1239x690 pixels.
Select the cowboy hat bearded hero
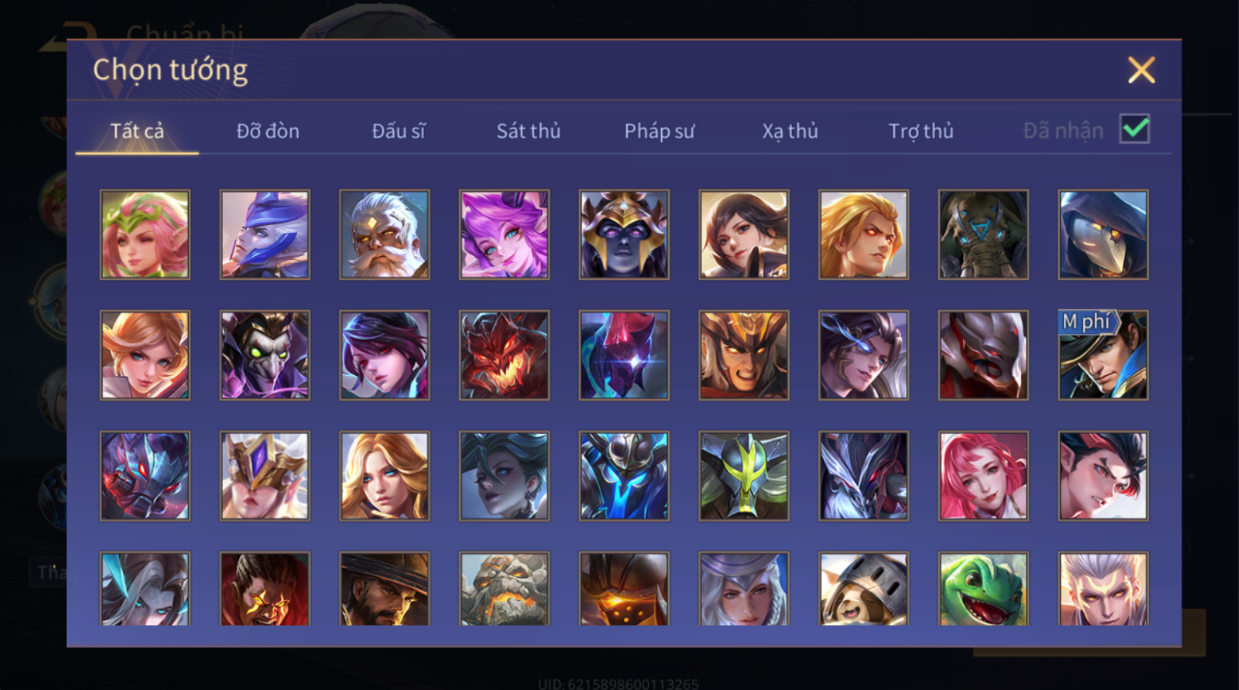click(x=385, y=590)
